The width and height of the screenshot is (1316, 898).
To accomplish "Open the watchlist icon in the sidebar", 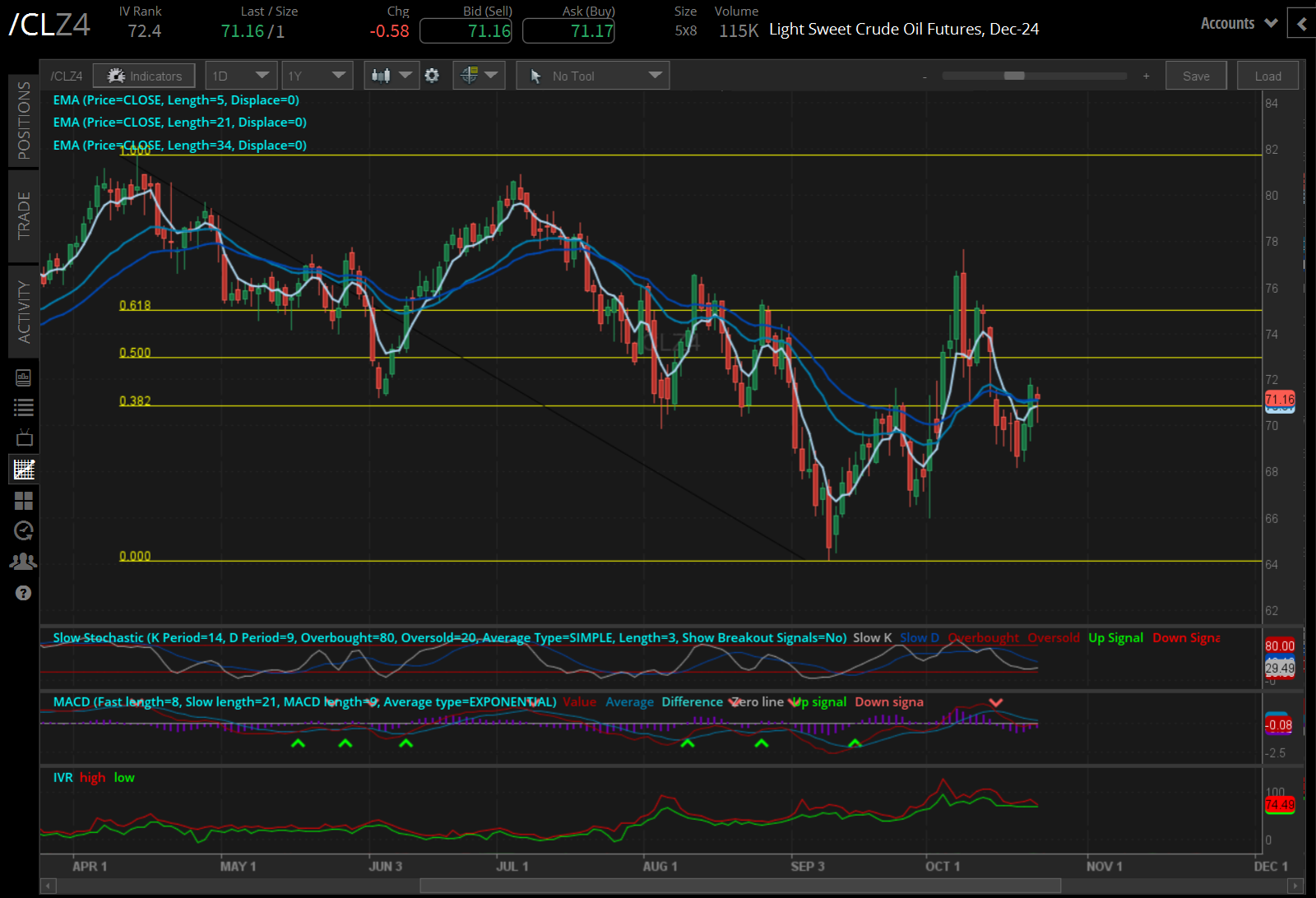I will point(23,406).
